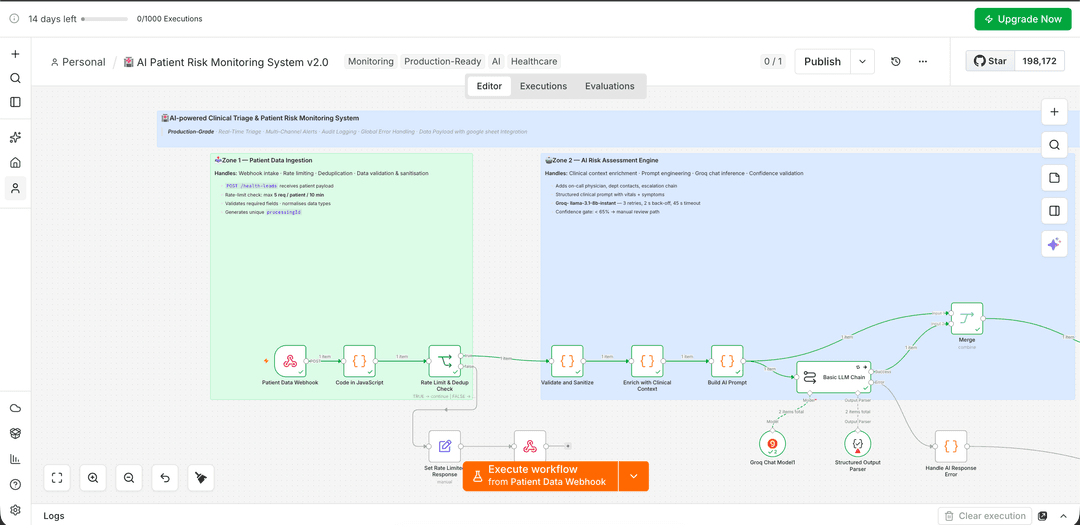
Task: Select the Rate Limit & Dedup Check node
Action: 445,361
